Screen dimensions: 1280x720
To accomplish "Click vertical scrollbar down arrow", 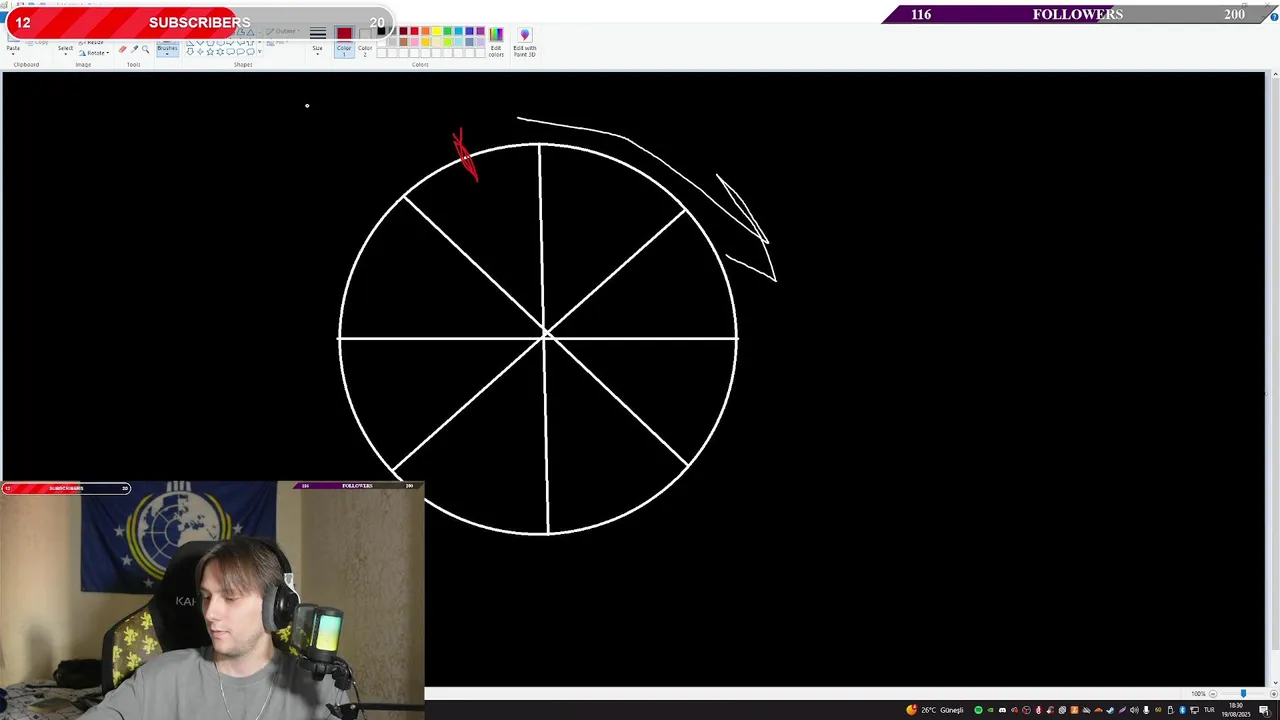I will tap(1276, 683).
